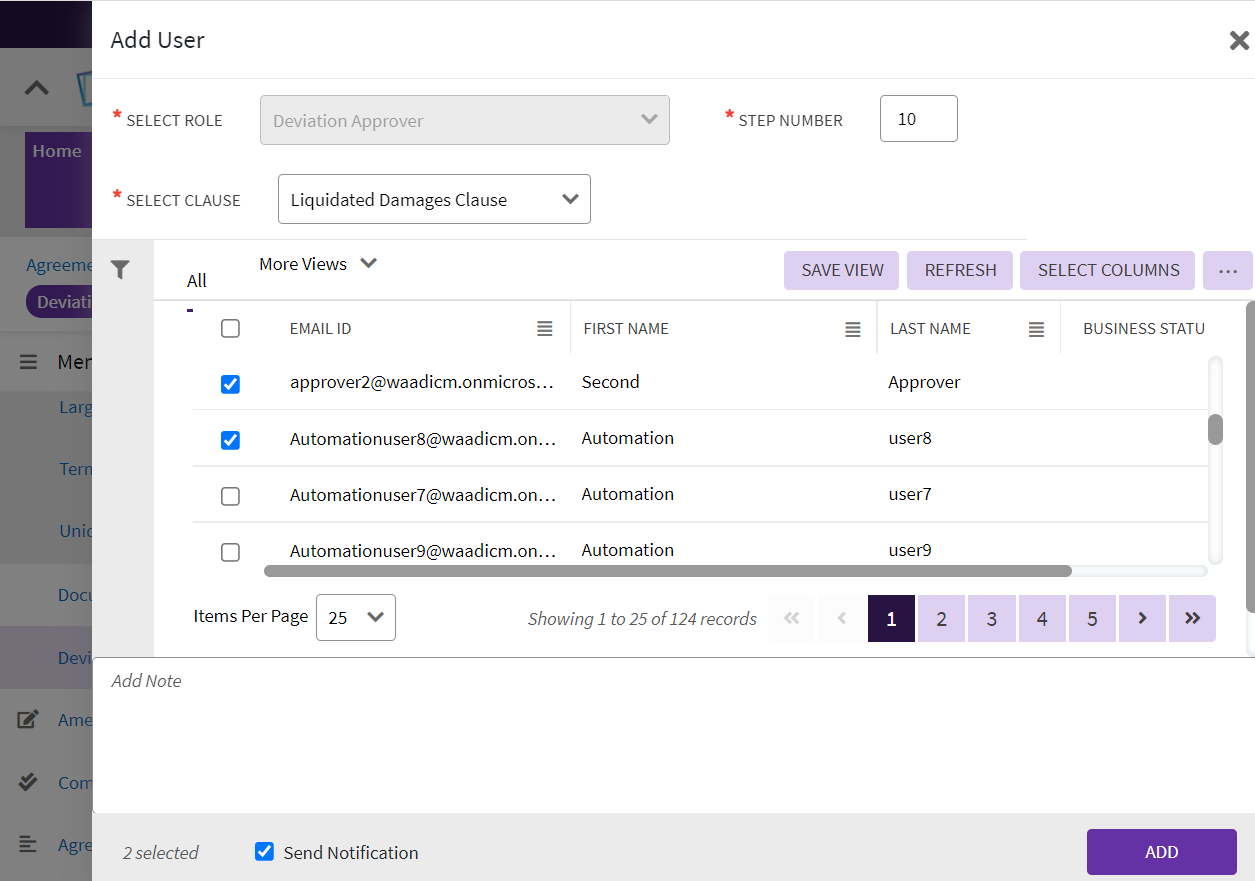Expand the More Views menu
Image resolution: width=1255 pixels, height=881 pixels.
(317, 264)
